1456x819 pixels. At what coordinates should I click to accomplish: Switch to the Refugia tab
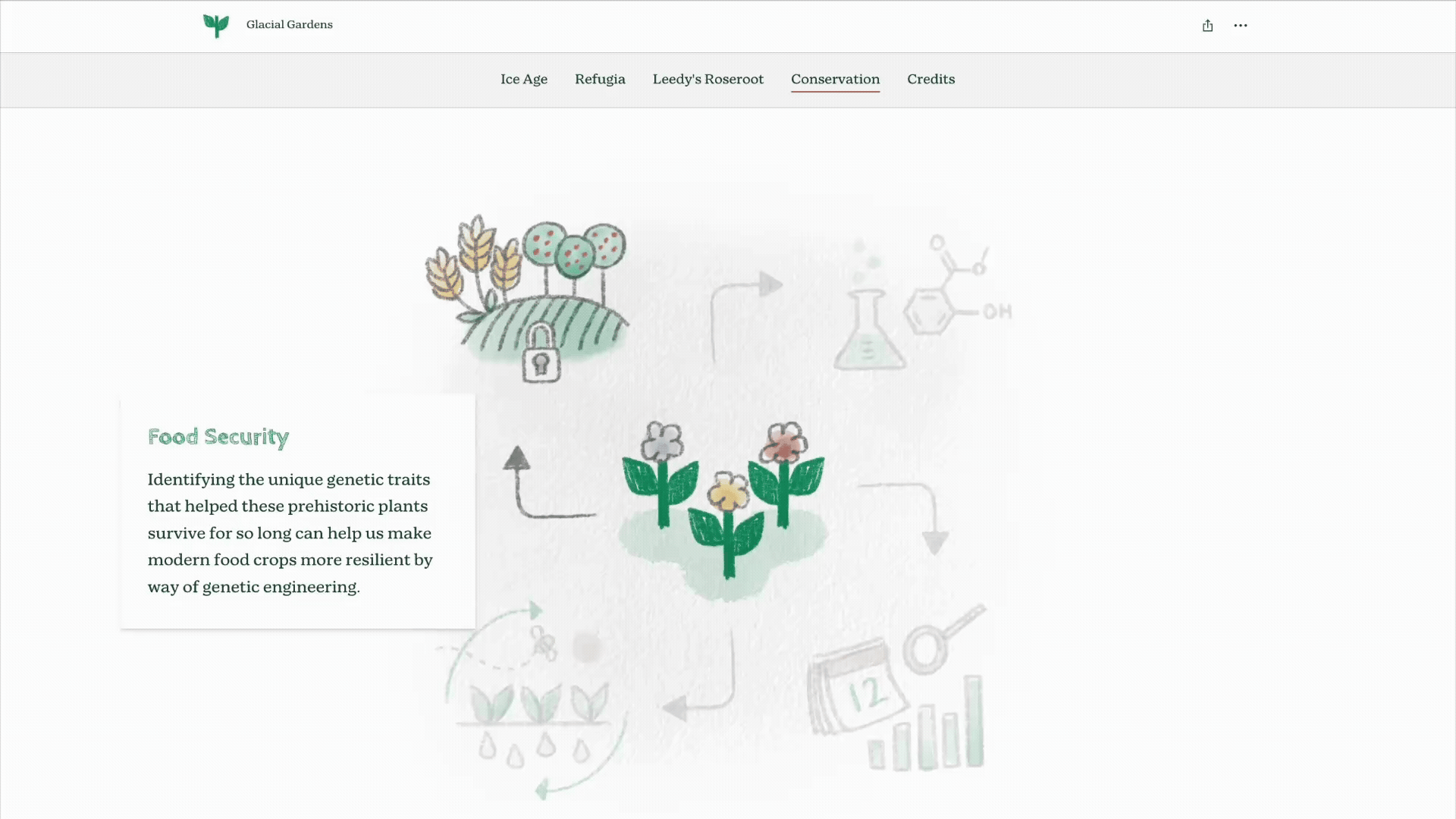click(x=600, y=79)
